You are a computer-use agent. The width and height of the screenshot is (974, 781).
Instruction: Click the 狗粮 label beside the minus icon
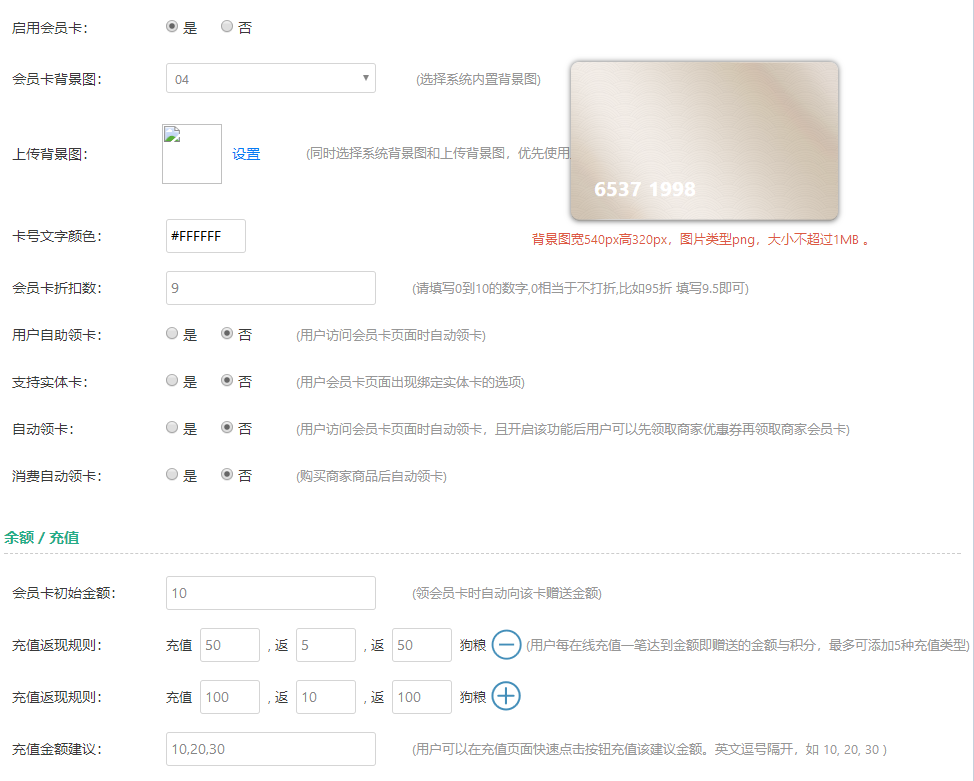473,645
